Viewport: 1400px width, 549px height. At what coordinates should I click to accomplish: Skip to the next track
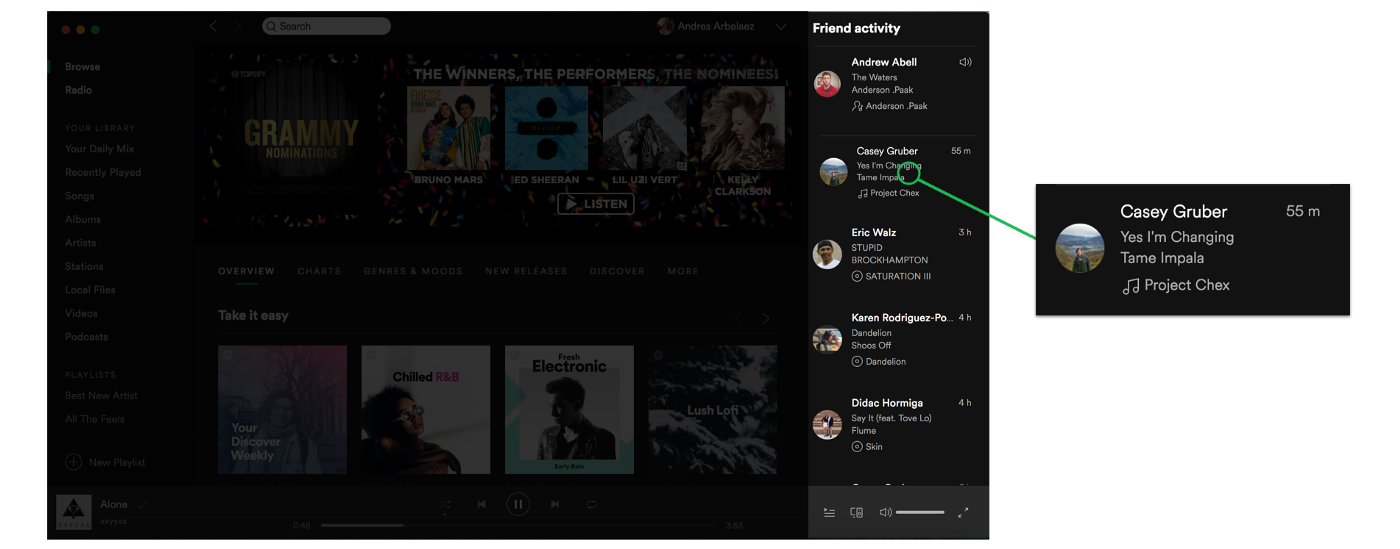555,505
